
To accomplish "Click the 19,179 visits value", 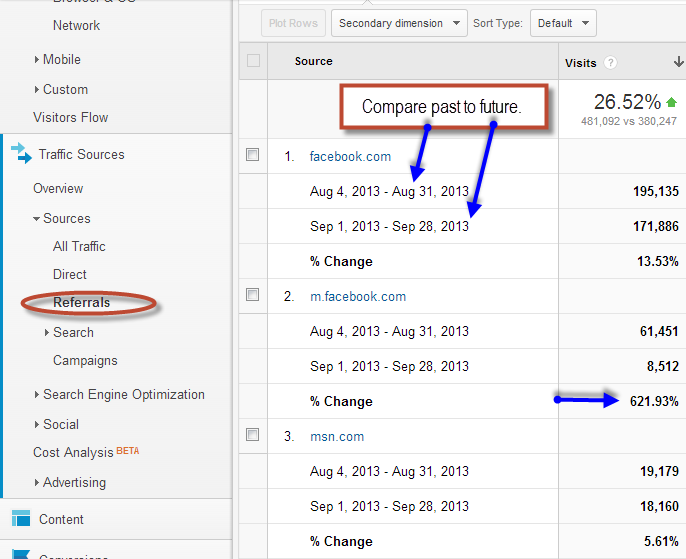I will pos(659,471).
